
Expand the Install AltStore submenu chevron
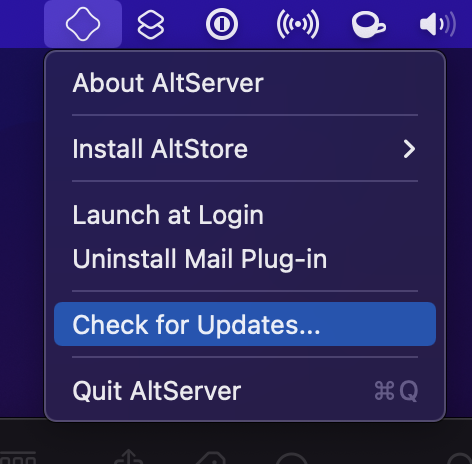(x=409, y=149)
